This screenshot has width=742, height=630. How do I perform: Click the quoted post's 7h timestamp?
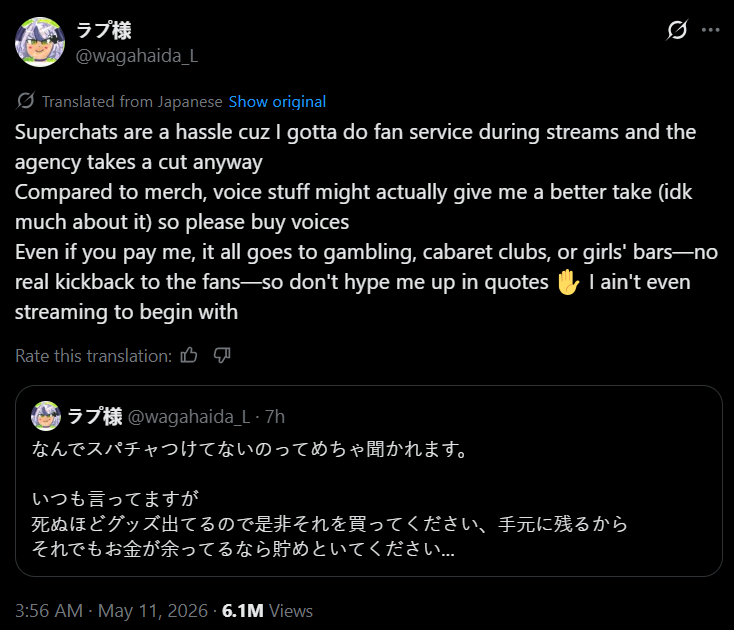pyautogui.click(x=275, y=417)
